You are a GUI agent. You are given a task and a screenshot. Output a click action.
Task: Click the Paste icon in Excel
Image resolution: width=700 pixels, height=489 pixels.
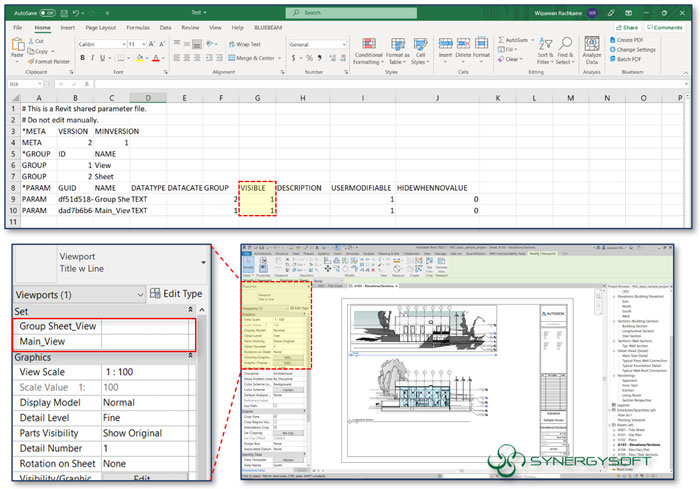[x=17, y=44]
